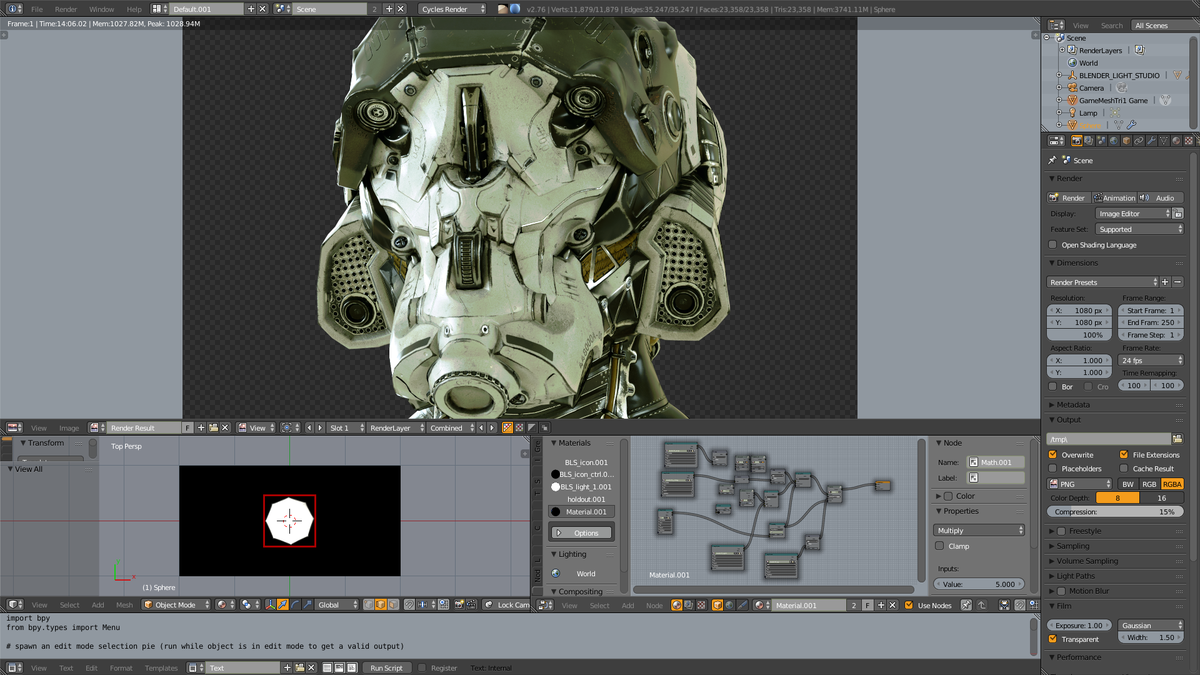Click the resolution percentage 100% slider
Image resolution: width=1200 pixels, height=675 pixels.
tap(1080, 335)
